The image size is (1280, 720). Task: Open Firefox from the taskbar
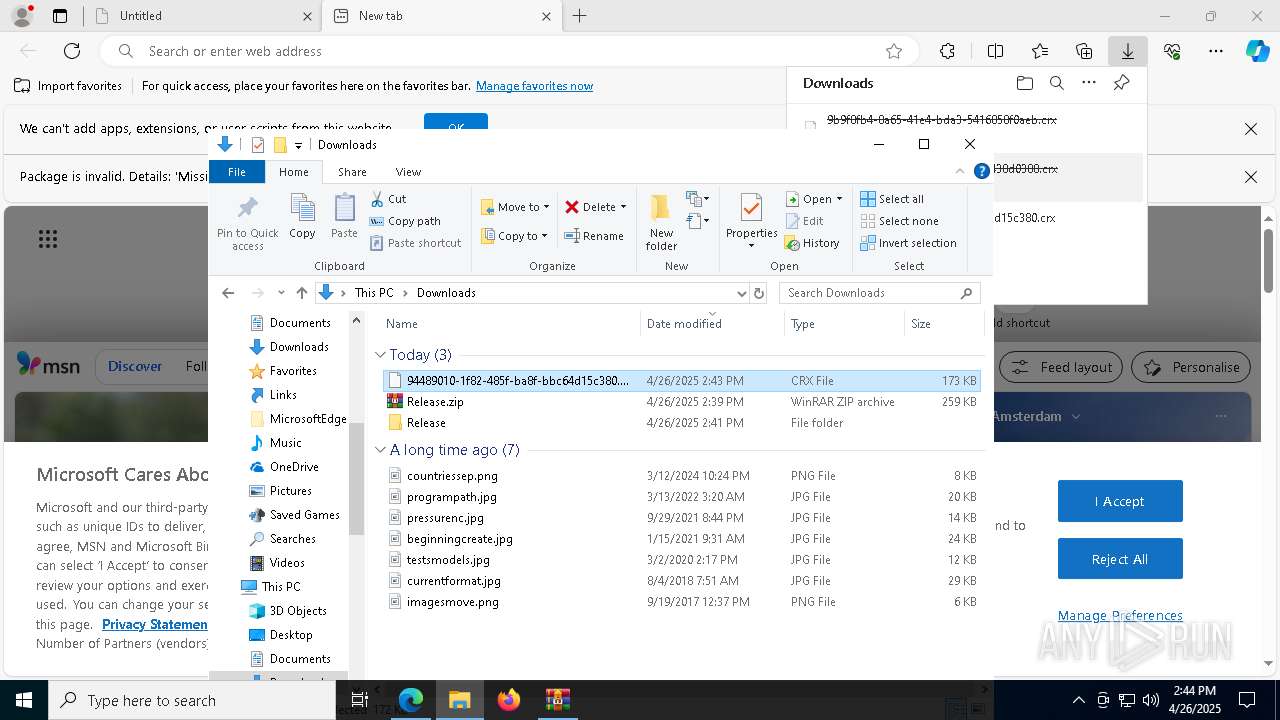point(509,700)
